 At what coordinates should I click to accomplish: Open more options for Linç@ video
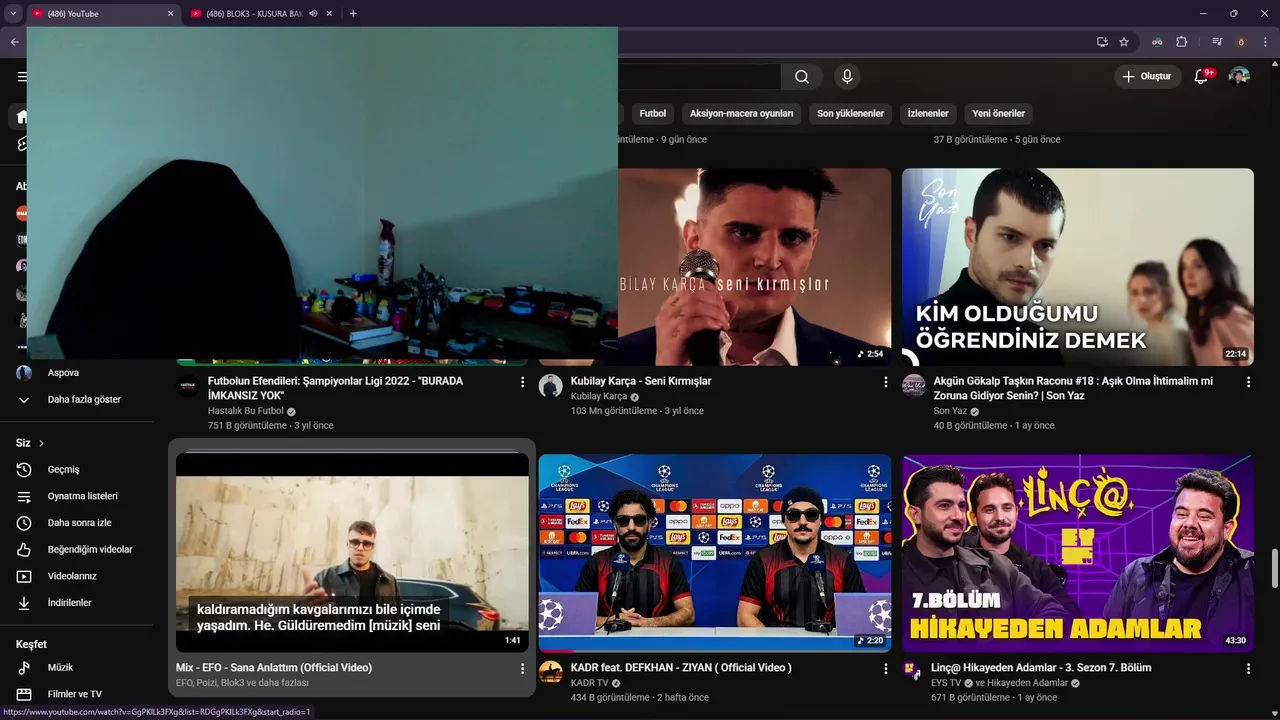point(1248,668)
